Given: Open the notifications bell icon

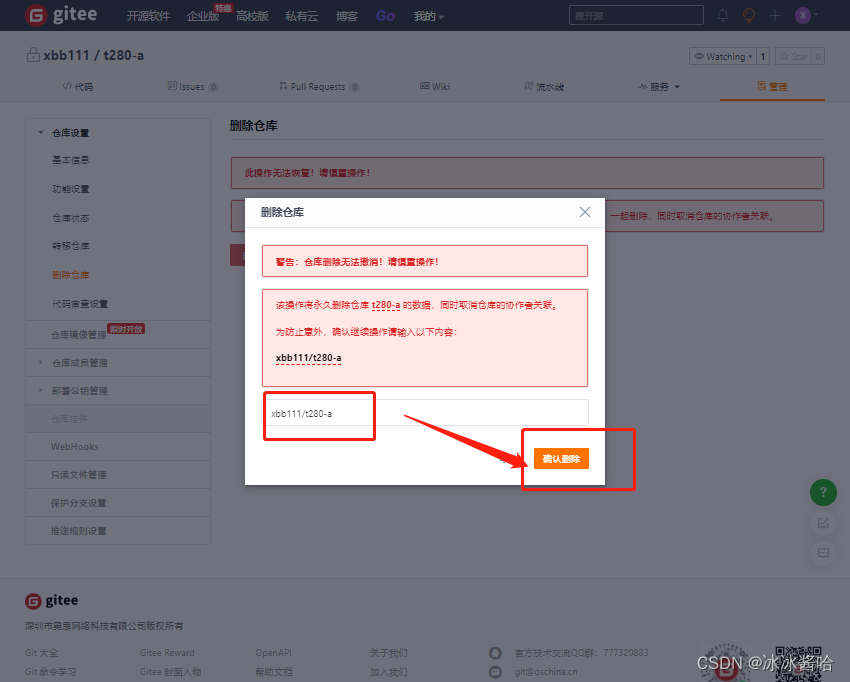Looking at the screenshot, I should tap(723, 15).
